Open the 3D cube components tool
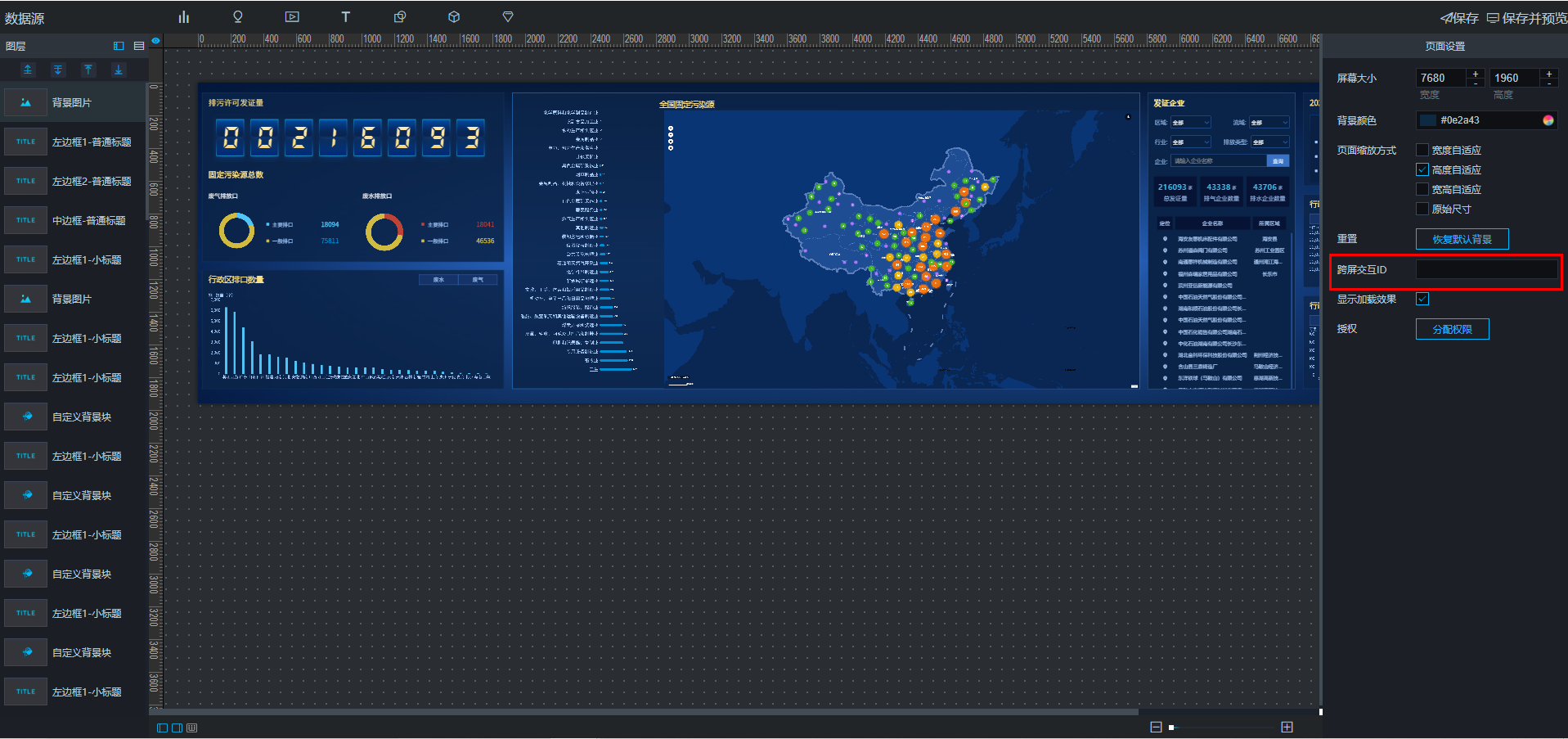The width and height of the screenshot is (1568, 739). point(454,16)
